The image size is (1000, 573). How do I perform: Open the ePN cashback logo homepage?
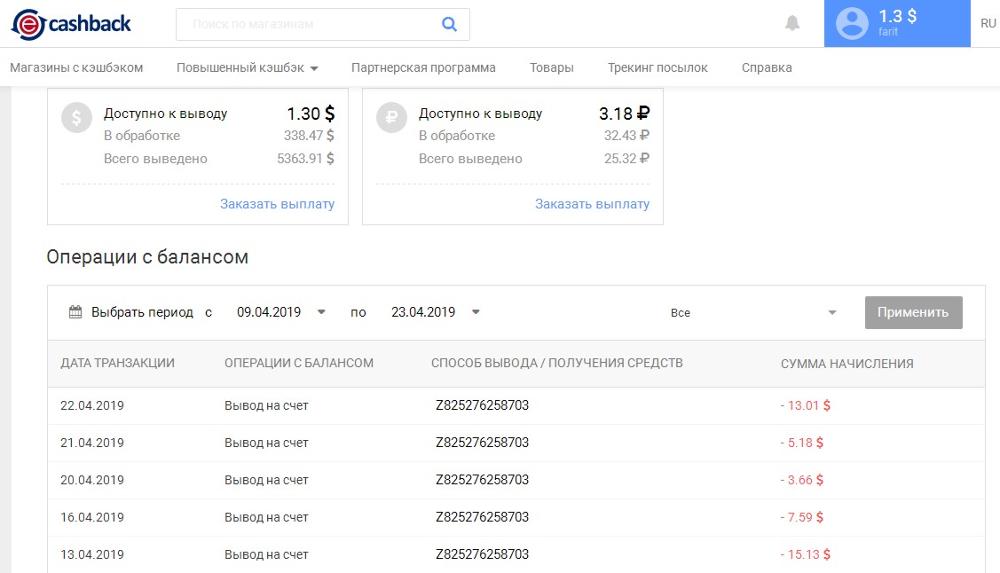tap(71, 24)
